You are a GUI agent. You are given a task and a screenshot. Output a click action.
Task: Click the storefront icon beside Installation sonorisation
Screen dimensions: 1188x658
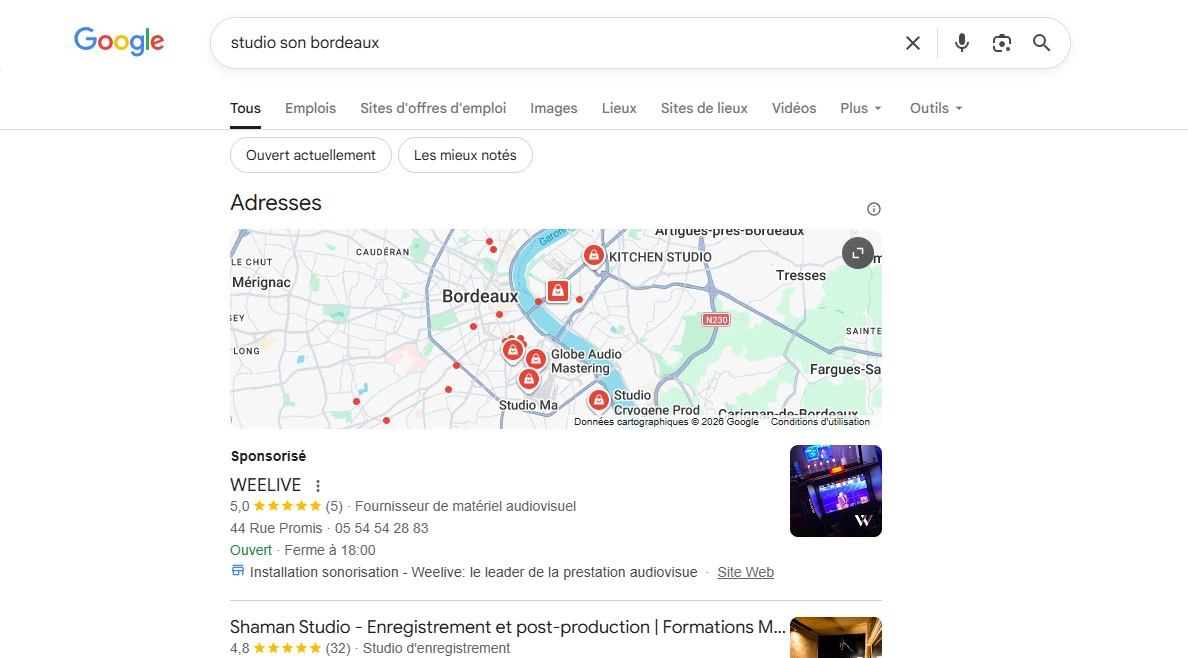point(238,571)
